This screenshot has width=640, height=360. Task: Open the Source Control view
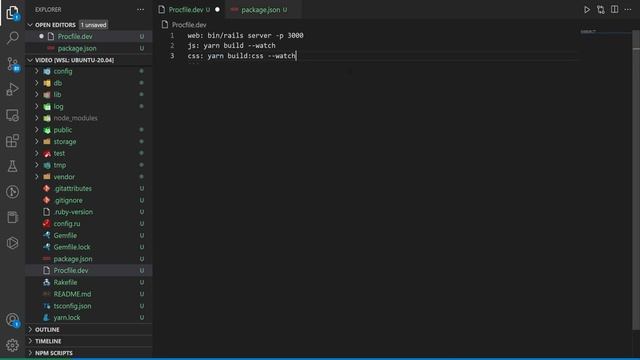(x=12, y=64)
